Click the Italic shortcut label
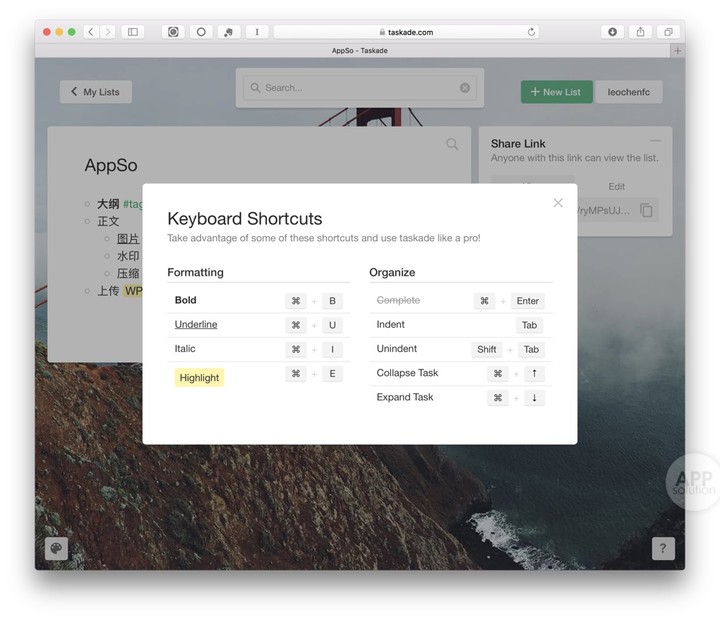Image resolution: width=720 pixels, height=620 pixels. pyautogui.click(x=185, y=349)
